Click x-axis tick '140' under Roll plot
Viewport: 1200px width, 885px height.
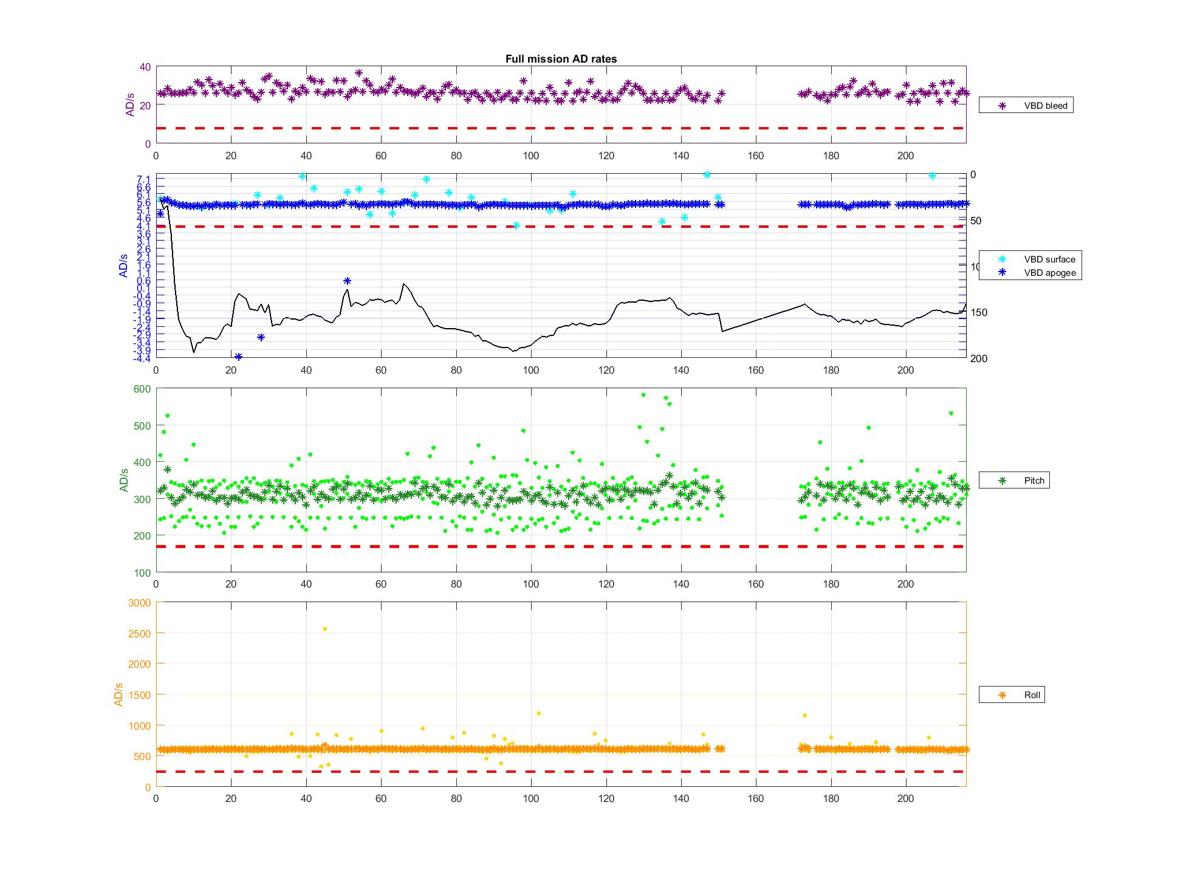681,798
